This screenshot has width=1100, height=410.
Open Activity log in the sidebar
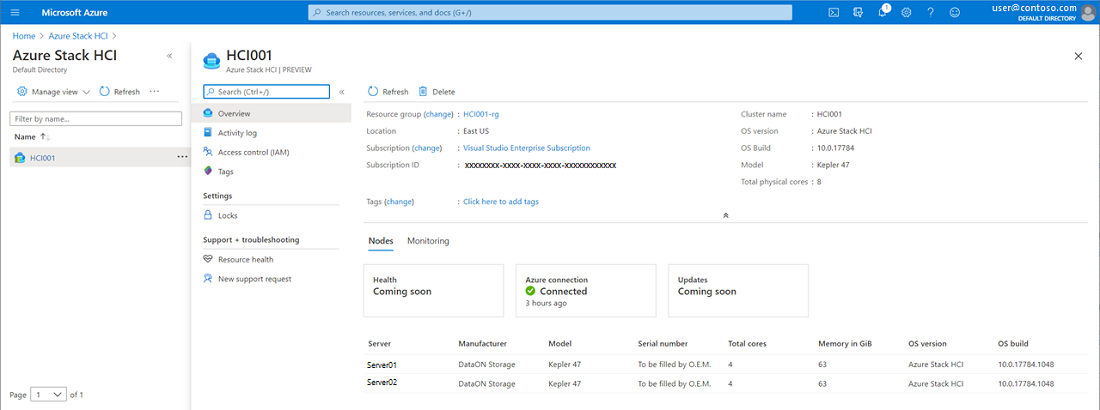click(x=237, y=132)
